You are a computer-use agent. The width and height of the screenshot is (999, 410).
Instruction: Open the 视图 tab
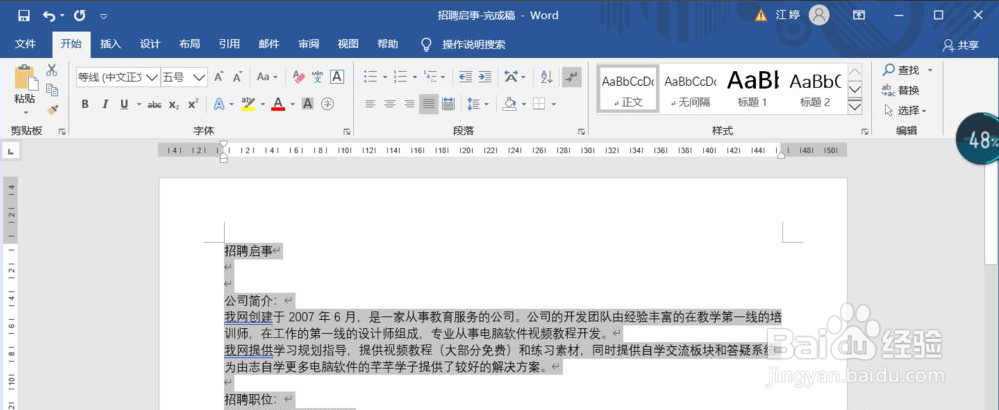tap(348, 44)
